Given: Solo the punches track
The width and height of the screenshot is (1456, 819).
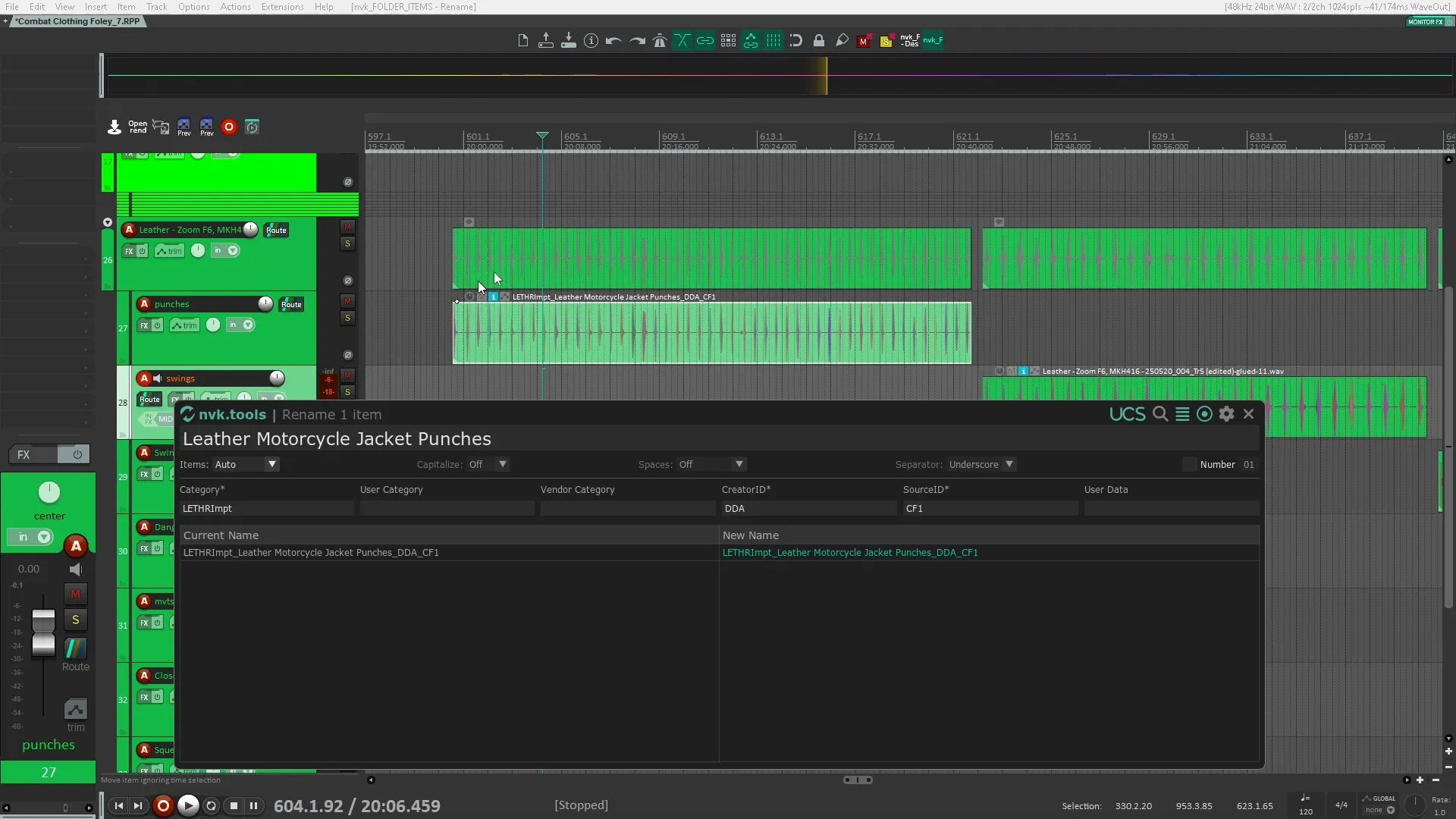Looking at the screenshot, I should click(347, 318).
